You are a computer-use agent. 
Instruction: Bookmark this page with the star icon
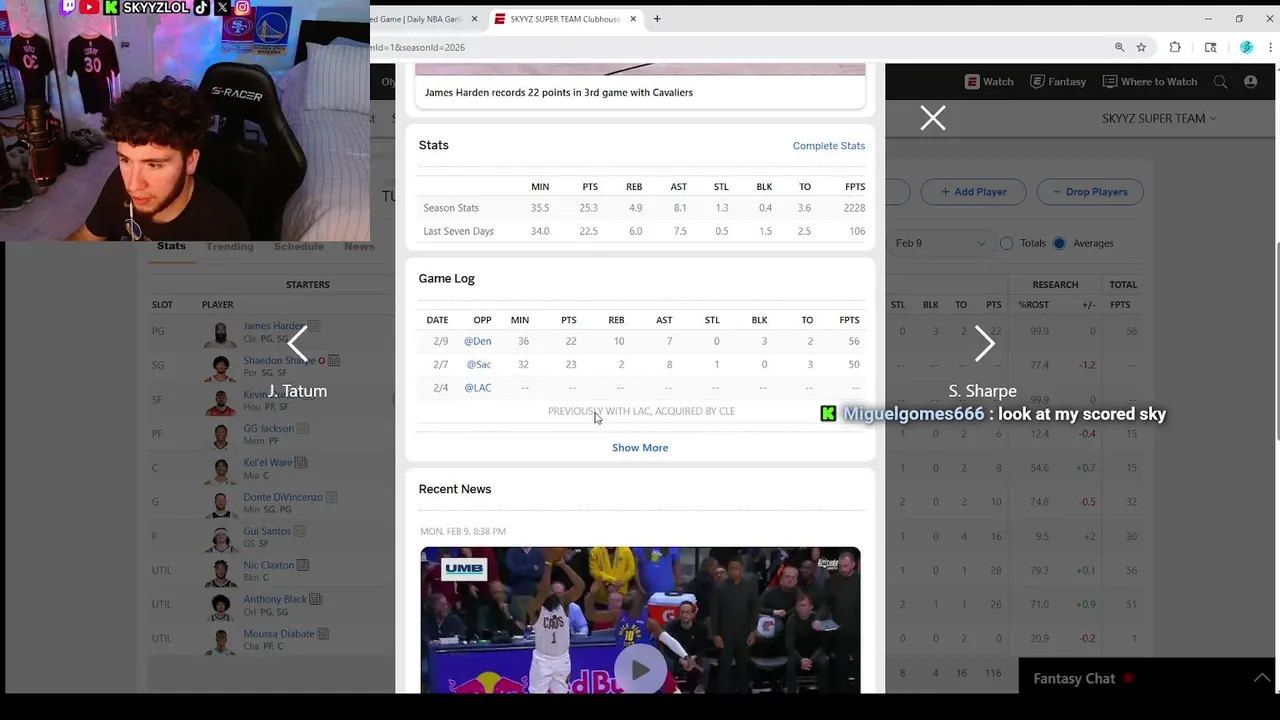point(1141,47)
